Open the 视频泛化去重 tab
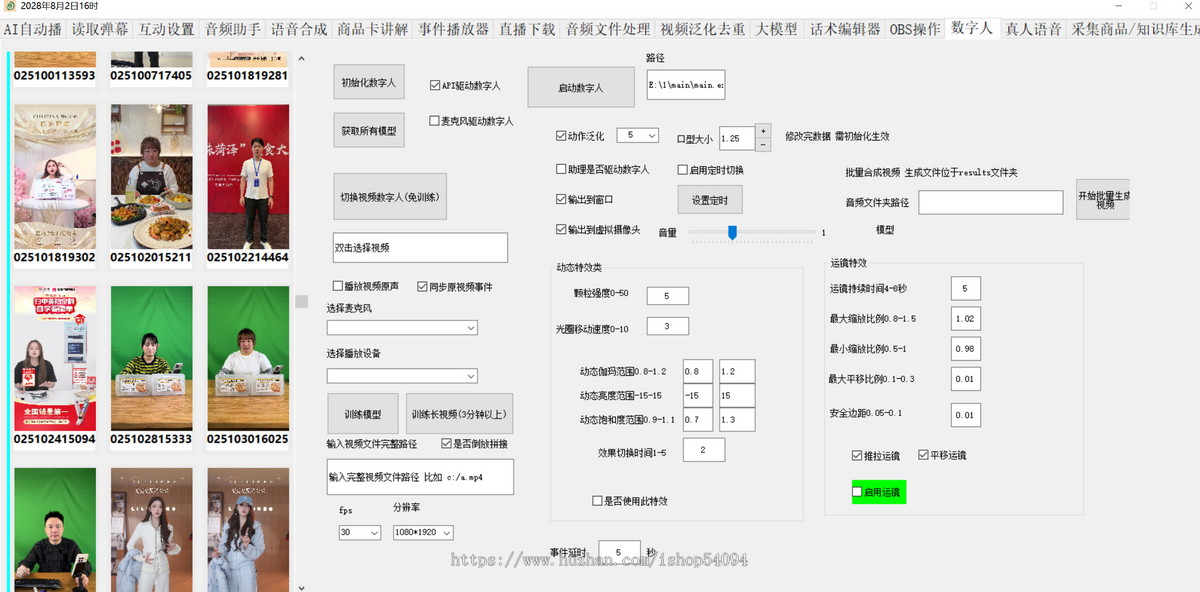 coord(703,29)
